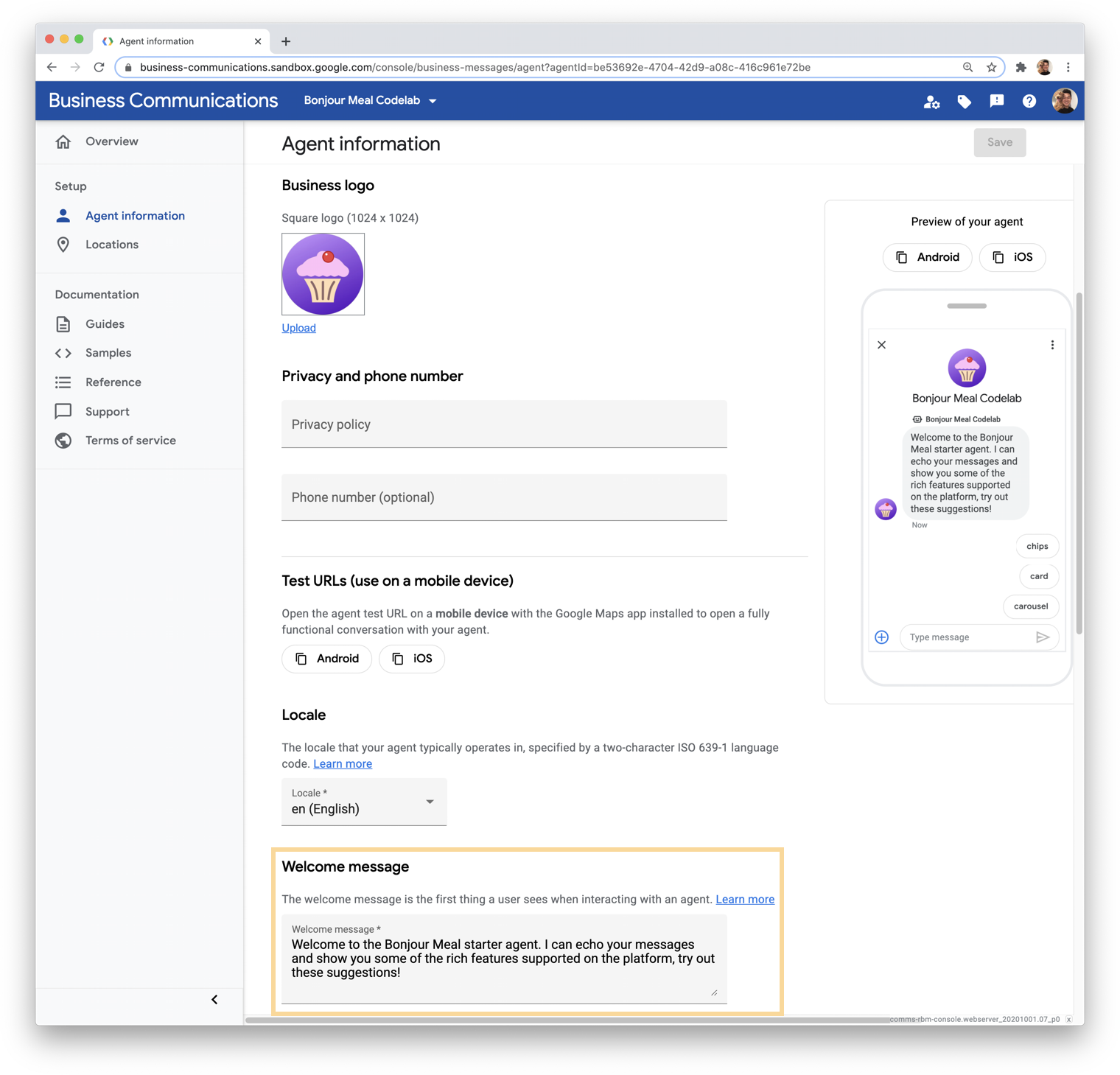Open the help question mark icon

[x=1029, y=102]
